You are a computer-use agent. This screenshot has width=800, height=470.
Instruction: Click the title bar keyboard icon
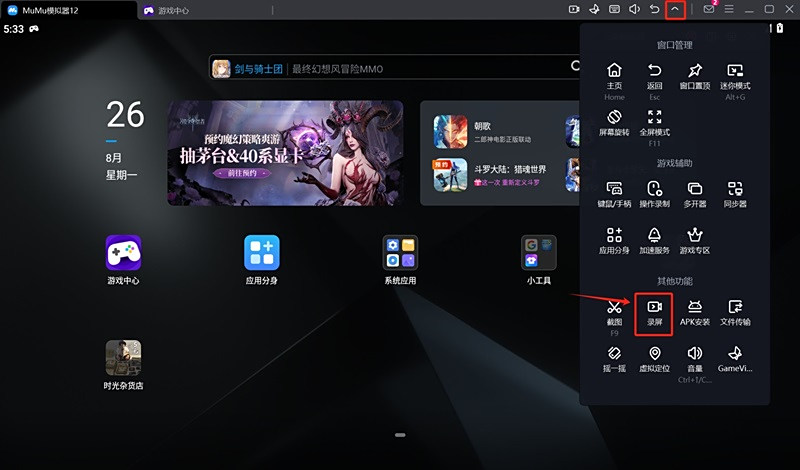[614, 9]
